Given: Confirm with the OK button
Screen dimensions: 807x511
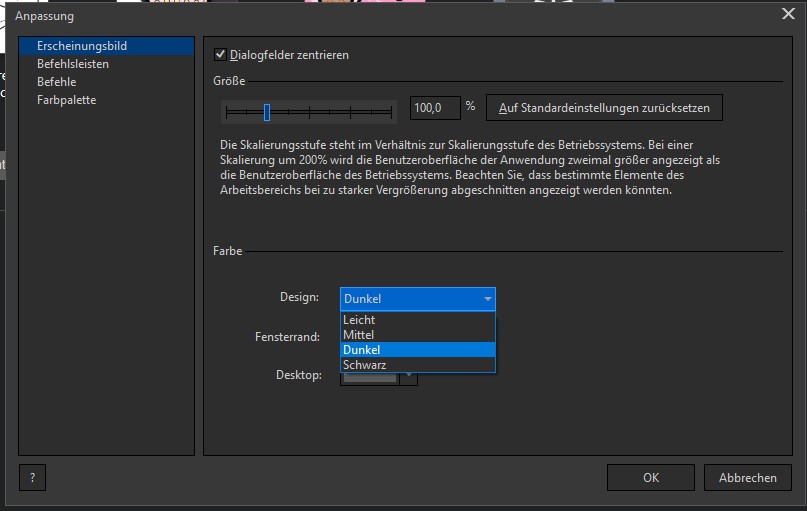Looking at the screenshot, I should [651, 478].
